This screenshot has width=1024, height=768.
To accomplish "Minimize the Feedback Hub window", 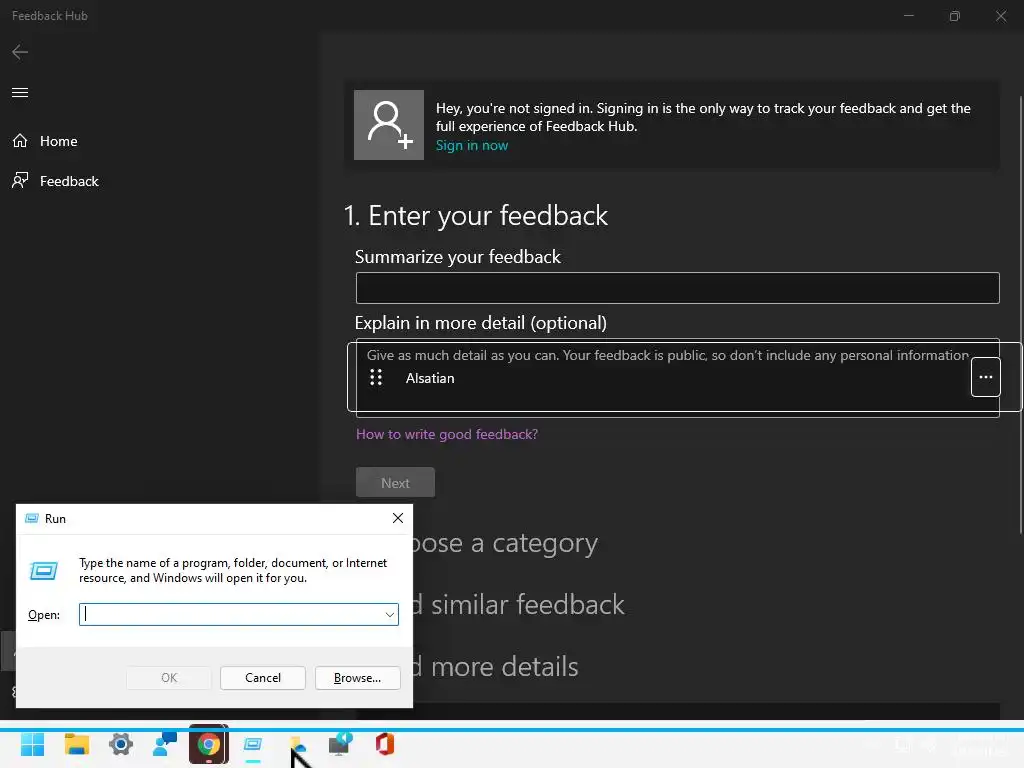I will (908, 16).
